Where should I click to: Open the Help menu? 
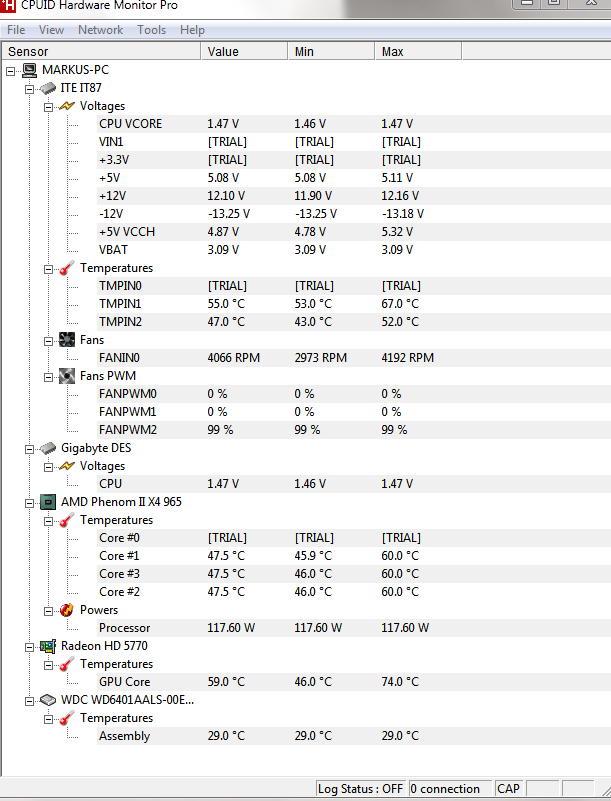pyautogui.click(x=192, y=30)
